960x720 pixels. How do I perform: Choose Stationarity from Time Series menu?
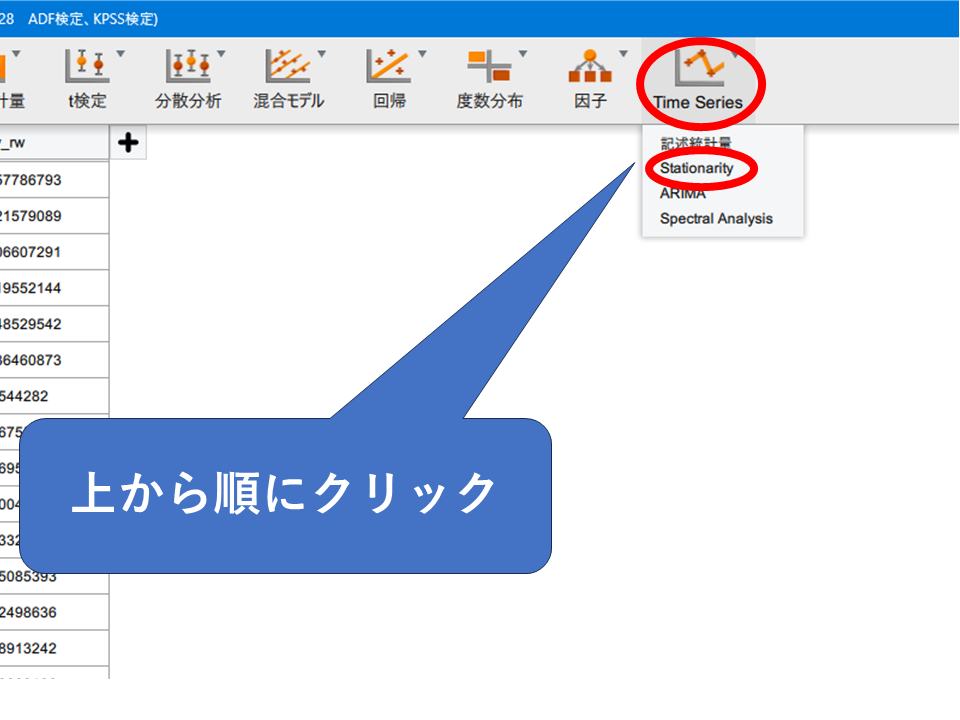697,168
